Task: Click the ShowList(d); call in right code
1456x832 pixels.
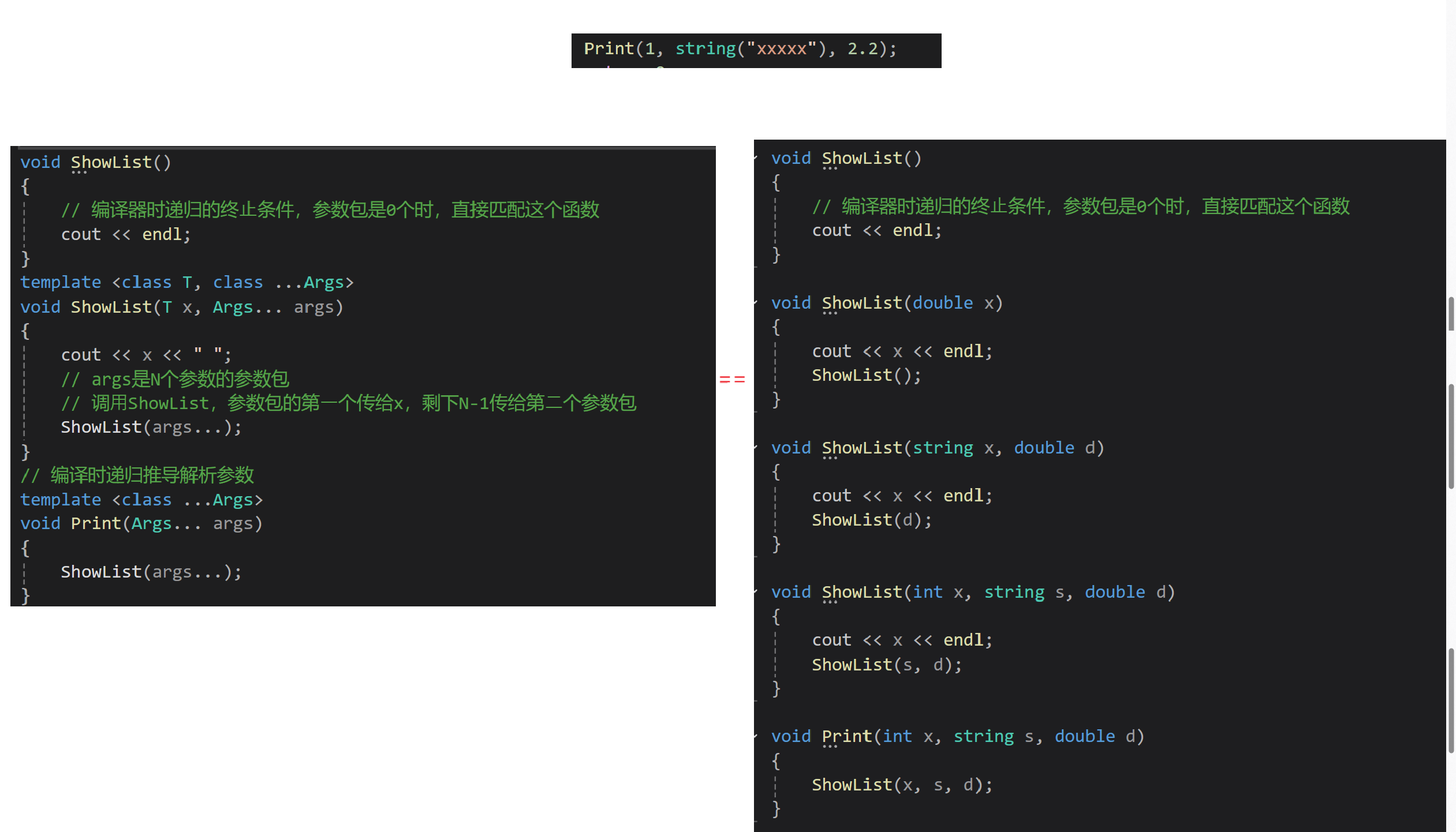Action: (871, 520)
